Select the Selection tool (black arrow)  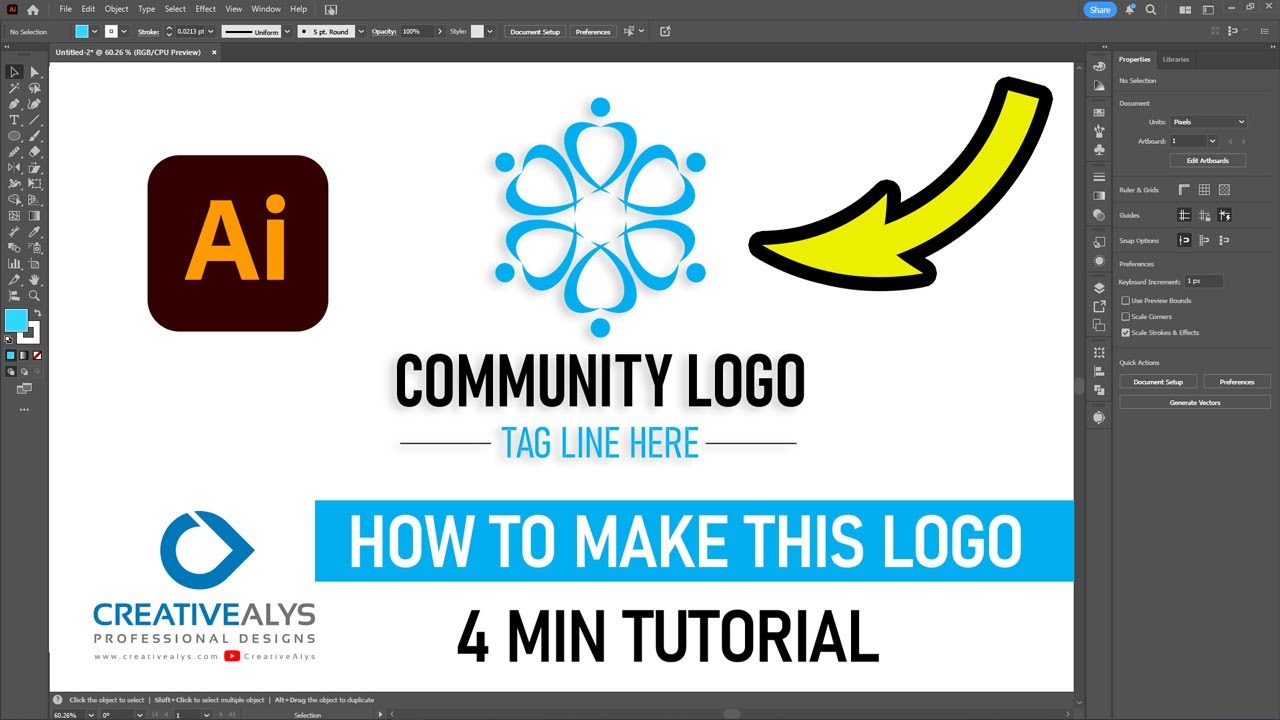tap(14, 72)
